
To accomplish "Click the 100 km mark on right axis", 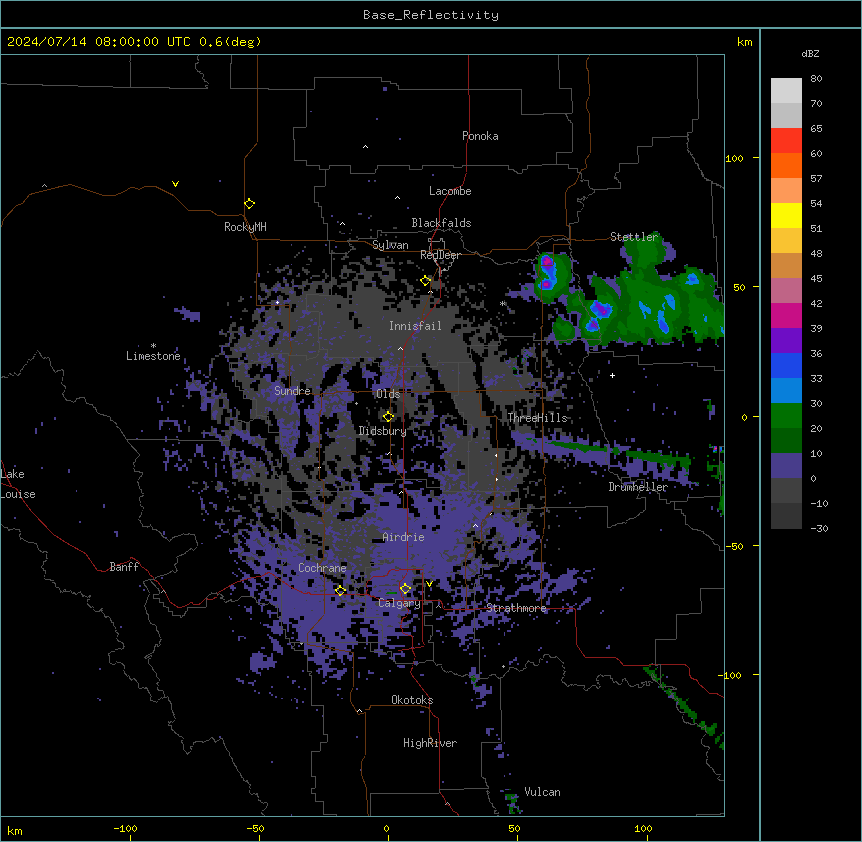I will (734, 158).
